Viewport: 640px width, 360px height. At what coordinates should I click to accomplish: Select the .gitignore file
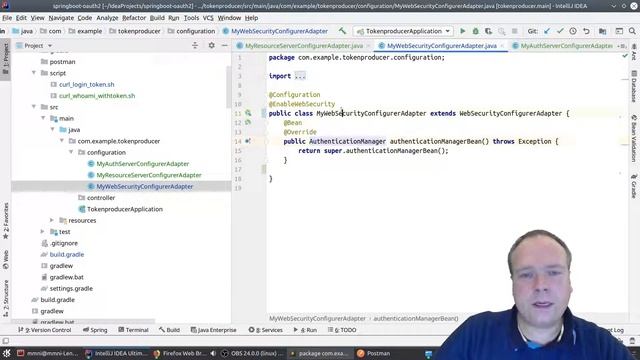(64, 243)
